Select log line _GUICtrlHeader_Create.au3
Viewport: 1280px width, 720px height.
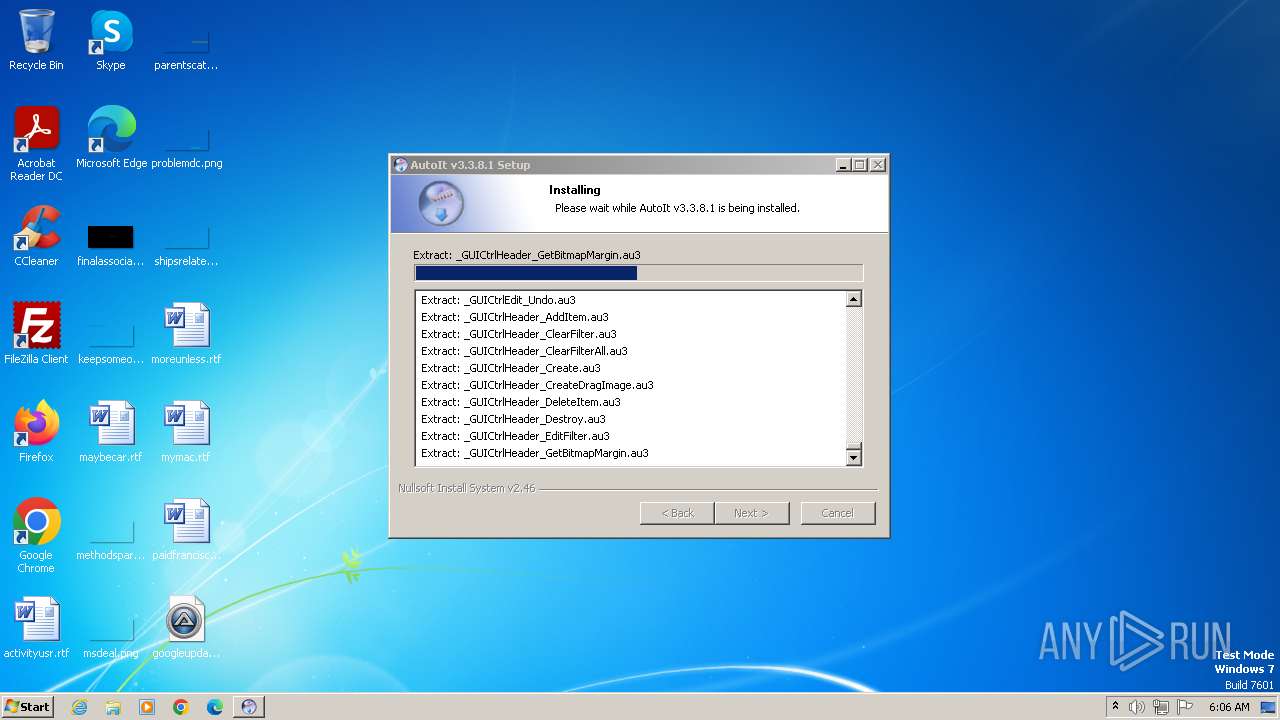click(510, 368)
